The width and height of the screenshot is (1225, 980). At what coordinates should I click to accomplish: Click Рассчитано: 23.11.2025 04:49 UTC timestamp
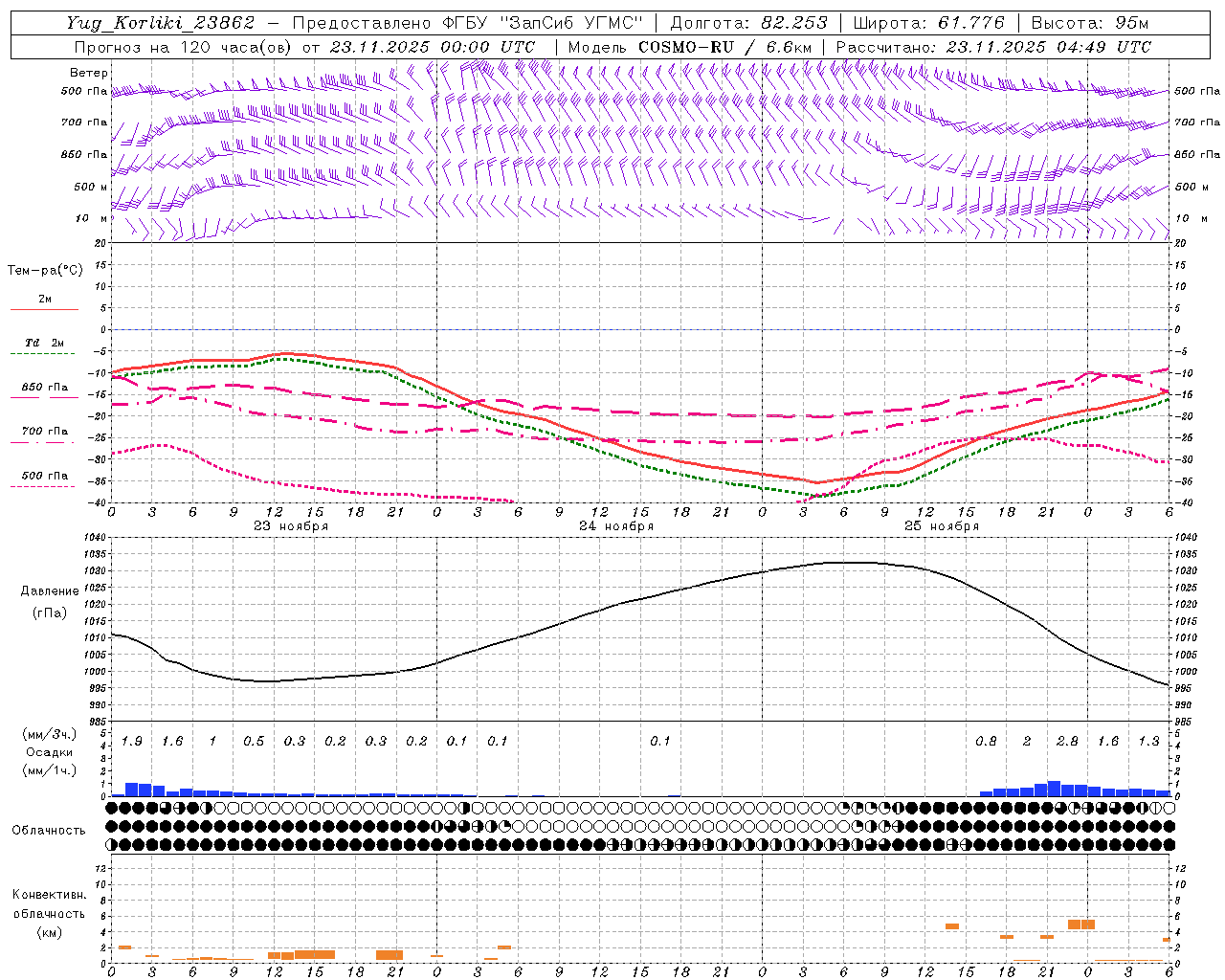pos(993,47)
